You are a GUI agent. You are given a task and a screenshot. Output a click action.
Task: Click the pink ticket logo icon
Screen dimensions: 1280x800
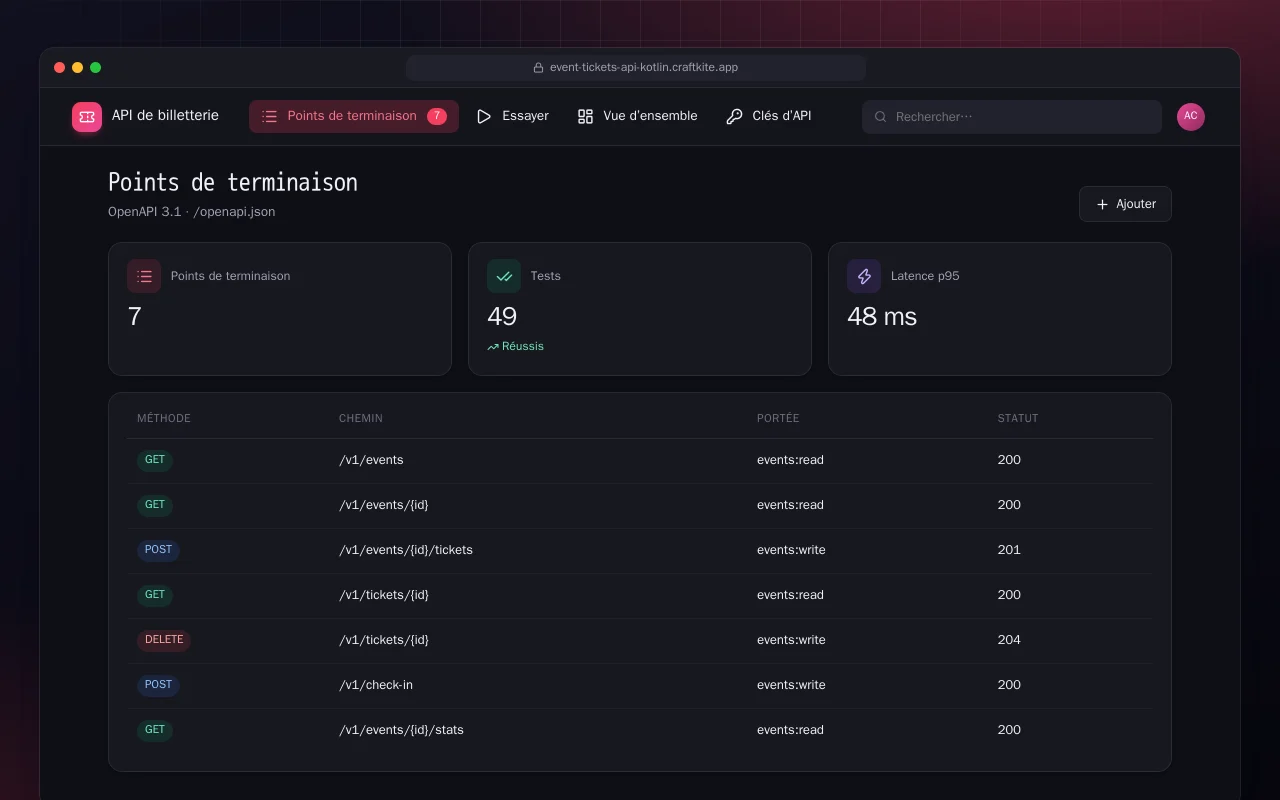coord(87,117)
